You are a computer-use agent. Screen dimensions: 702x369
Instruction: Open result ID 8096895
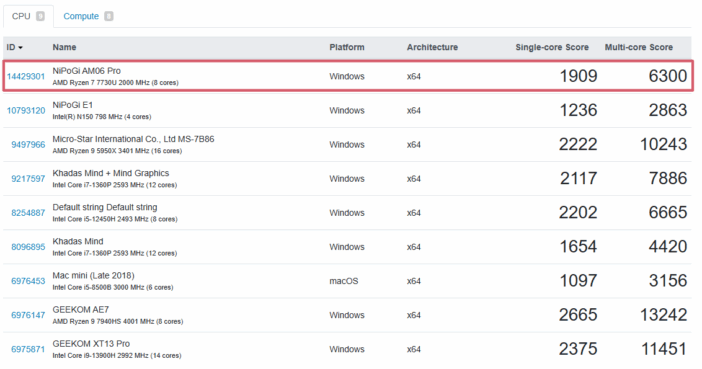click(x=28, y=247)
